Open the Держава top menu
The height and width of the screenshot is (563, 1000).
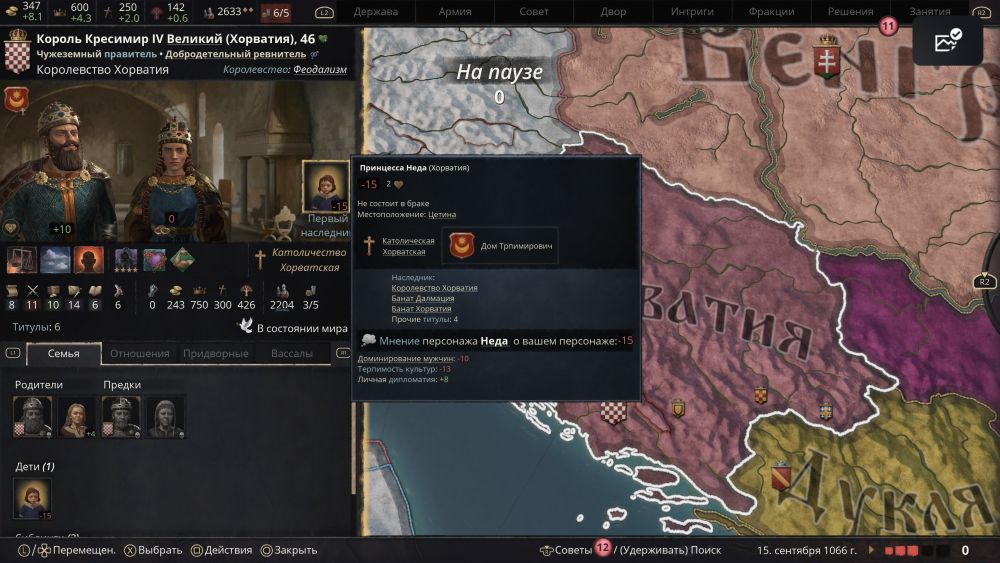point(376,11)
